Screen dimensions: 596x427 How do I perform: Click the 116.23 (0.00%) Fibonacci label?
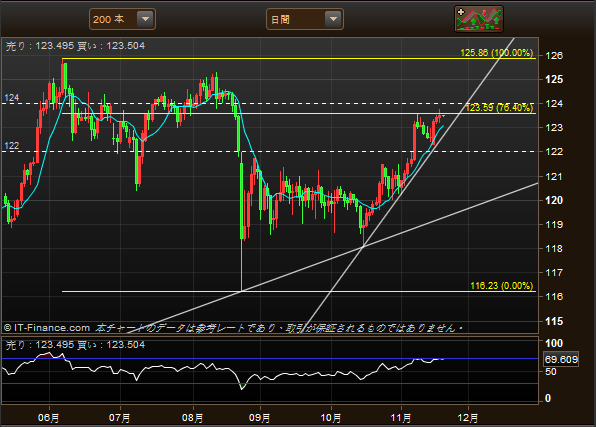point(502,286)
